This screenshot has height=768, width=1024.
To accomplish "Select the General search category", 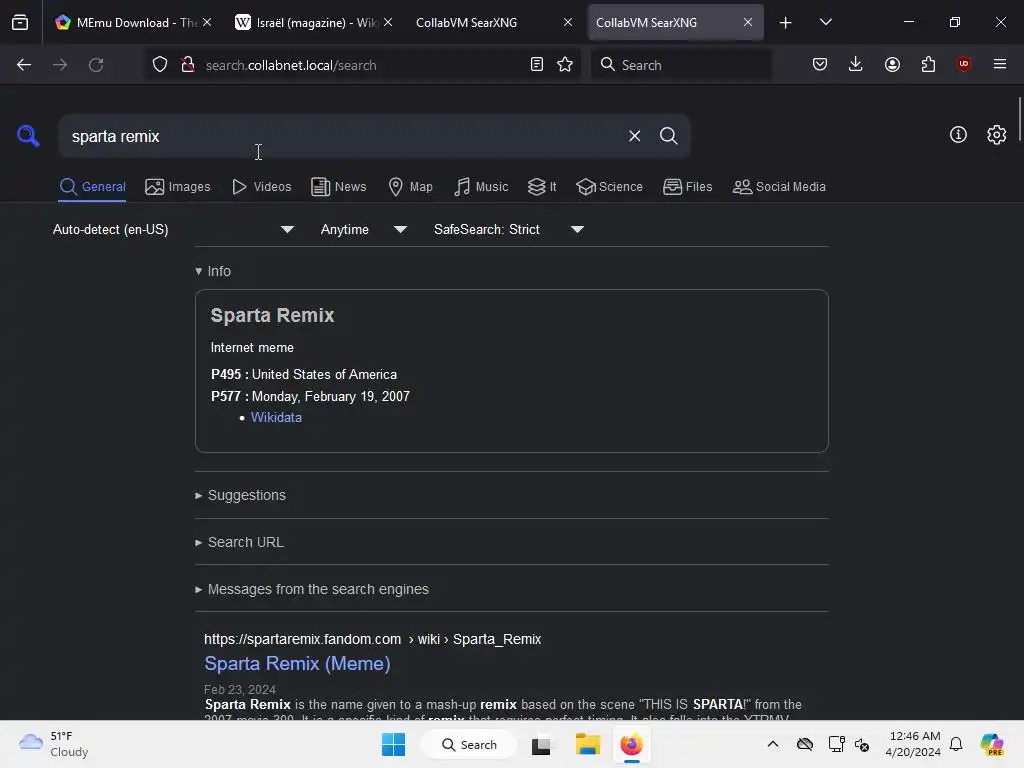I will coord(92,187).
